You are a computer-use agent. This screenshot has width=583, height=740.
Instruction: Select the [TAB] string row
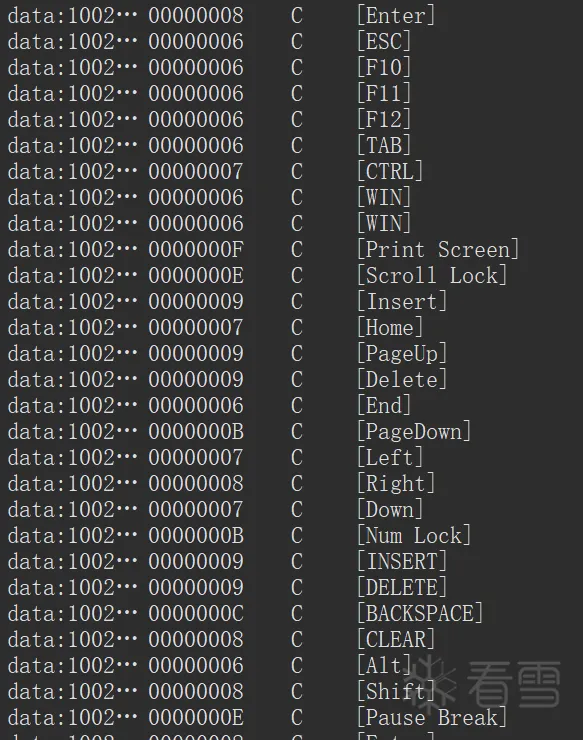[x=291, y=146]
